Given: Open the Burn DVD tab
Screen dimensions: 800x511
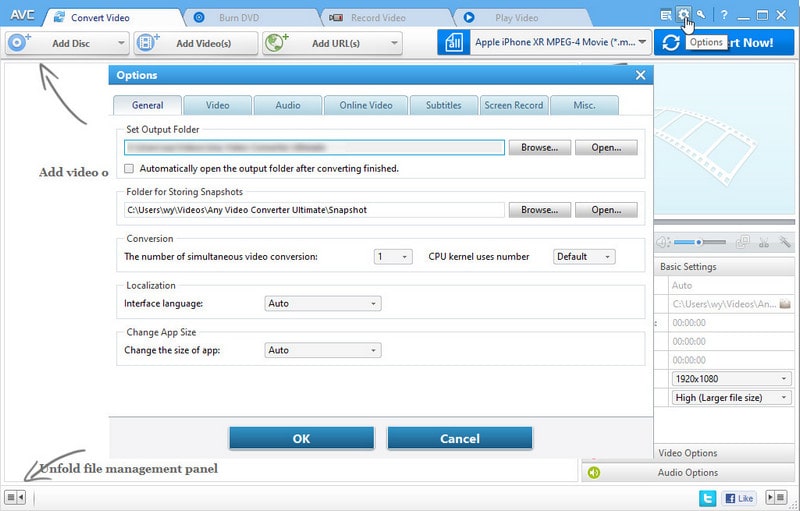Looking at the screenshot, I should click(250, 18).
